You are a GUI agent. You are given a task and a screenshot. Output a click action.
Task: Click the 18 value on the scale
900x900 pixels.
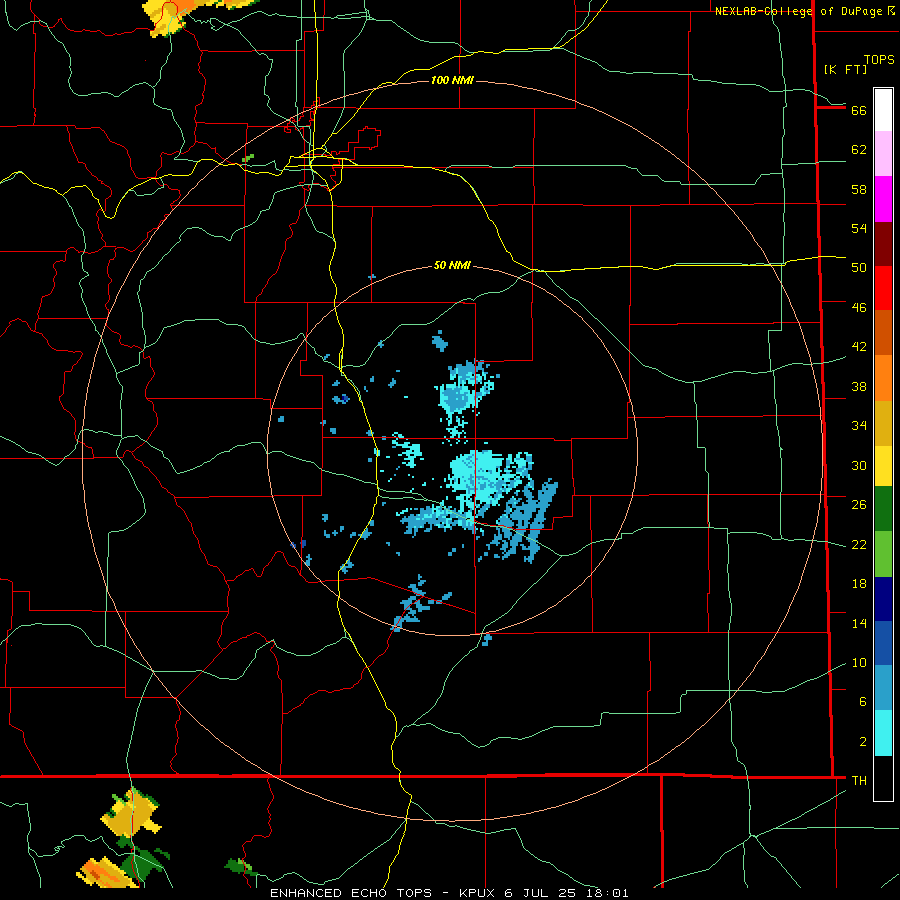pos(859,584)
